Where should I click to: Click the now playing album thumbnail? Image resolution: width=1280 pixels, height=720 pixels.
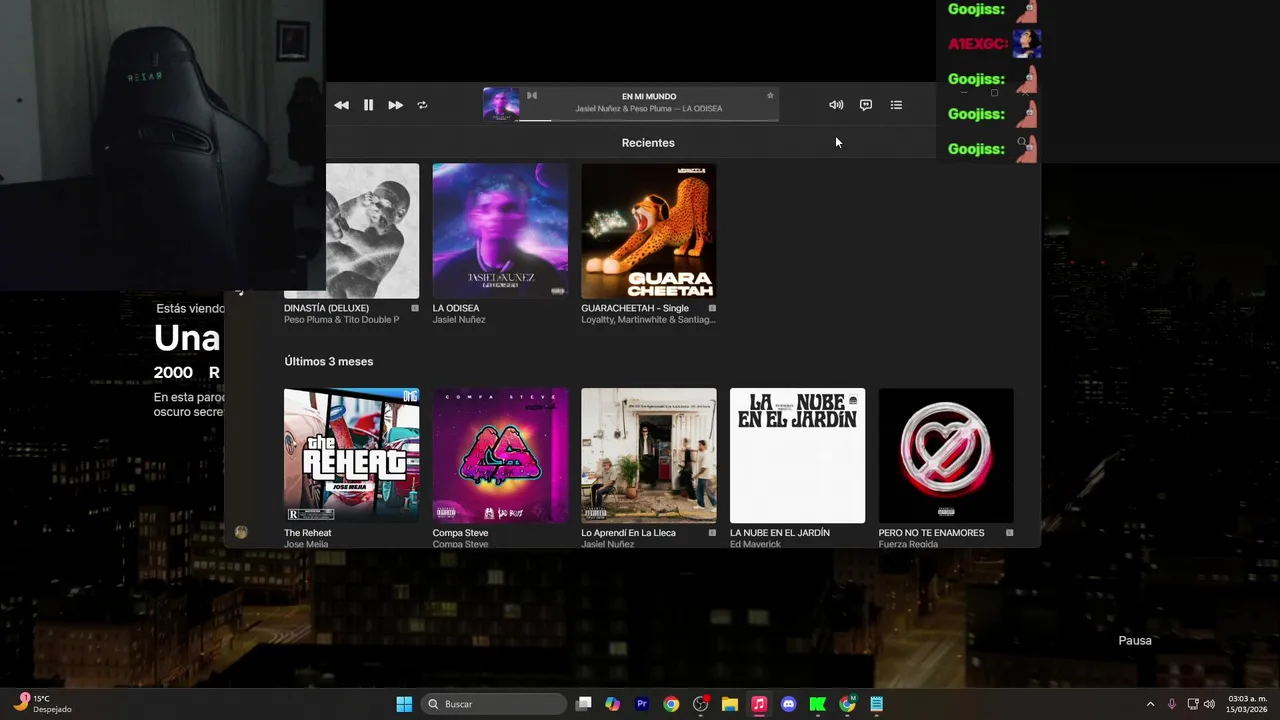(501, 104)
